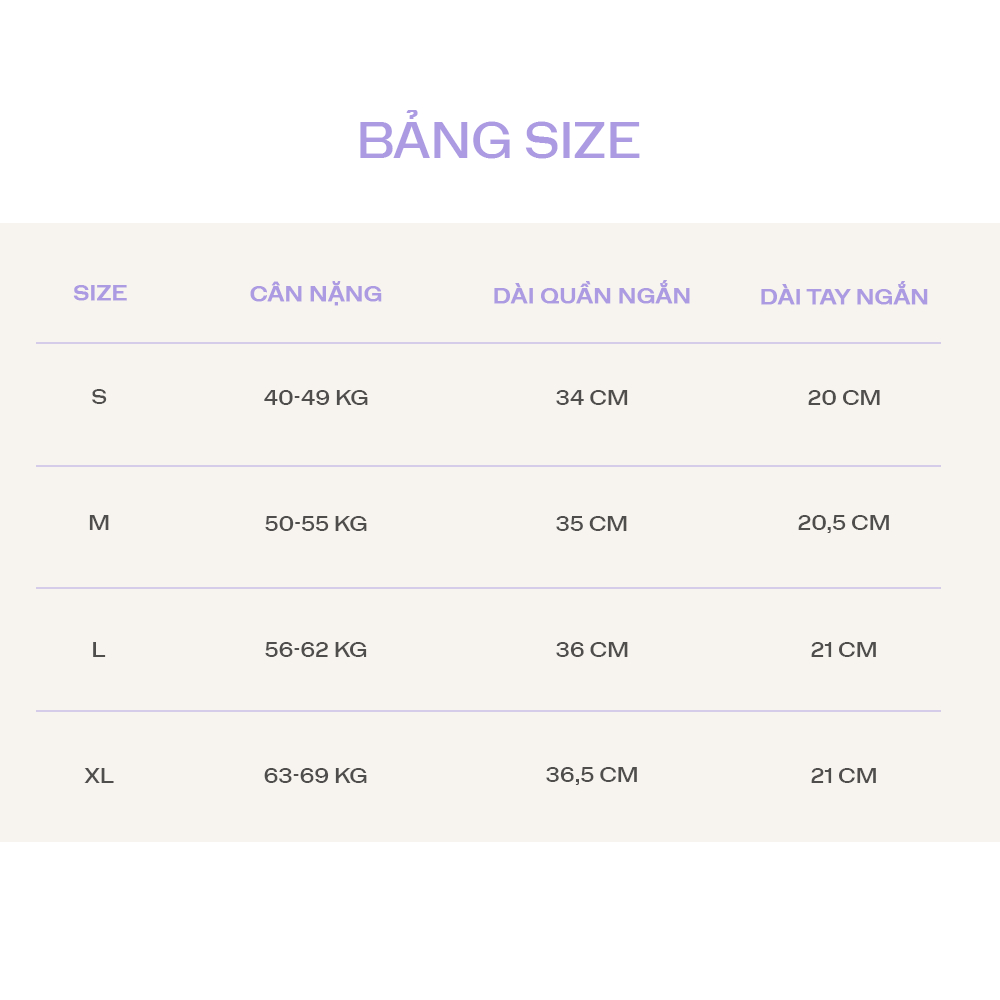Screen dimensions: 1000x1000
Task: Click the 34 CM shorts length
Action: tap(592, 398)
